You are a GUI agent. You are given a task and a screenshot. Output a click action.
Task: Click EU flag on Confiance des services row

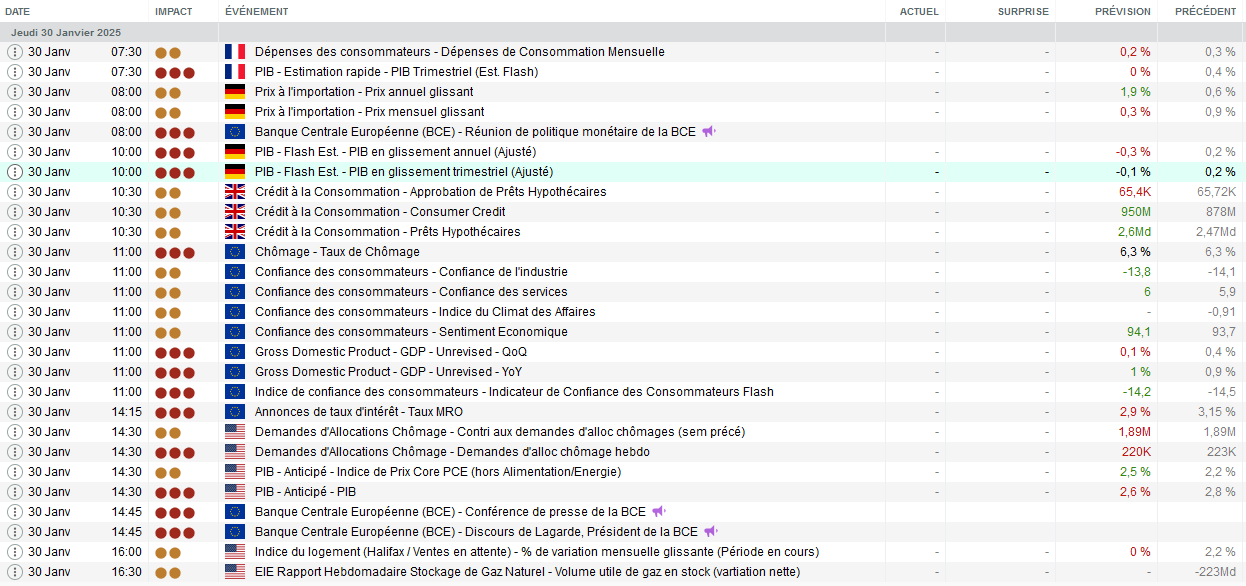[235, 292]
